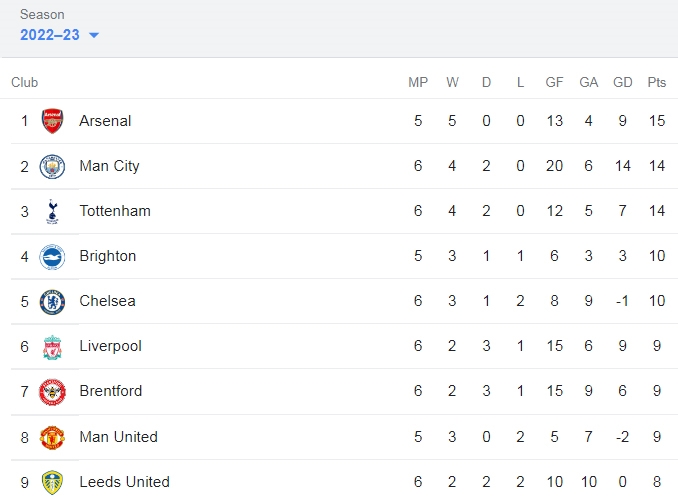678x500 pixels.
Task: Select the Tottenham team name
Action: (115, 211)
